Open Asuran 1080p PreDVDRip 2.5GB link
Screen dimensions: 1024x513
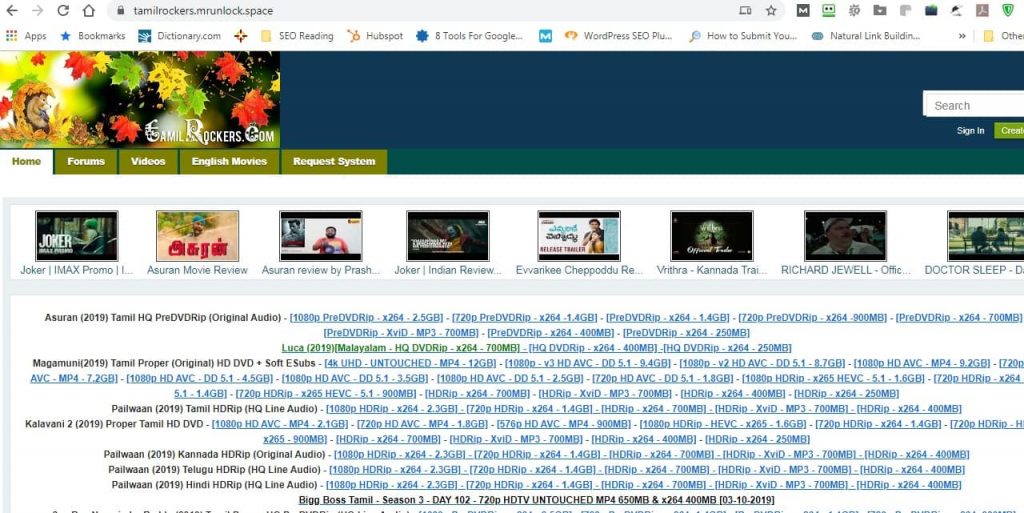point(366,317)
